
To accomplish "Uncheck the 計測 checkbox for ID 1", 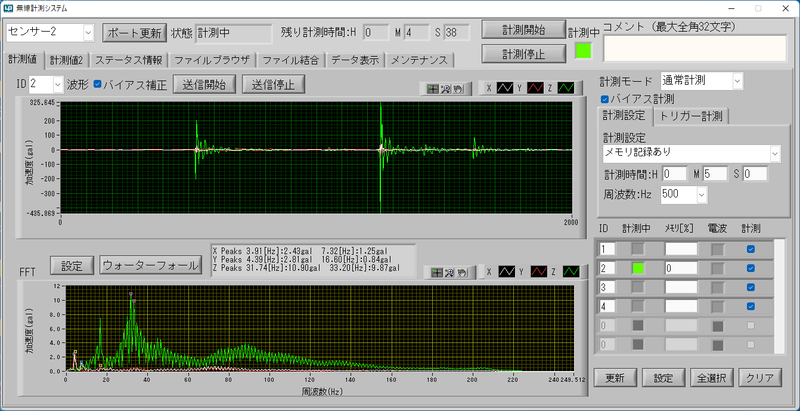I will pos(751,249).
